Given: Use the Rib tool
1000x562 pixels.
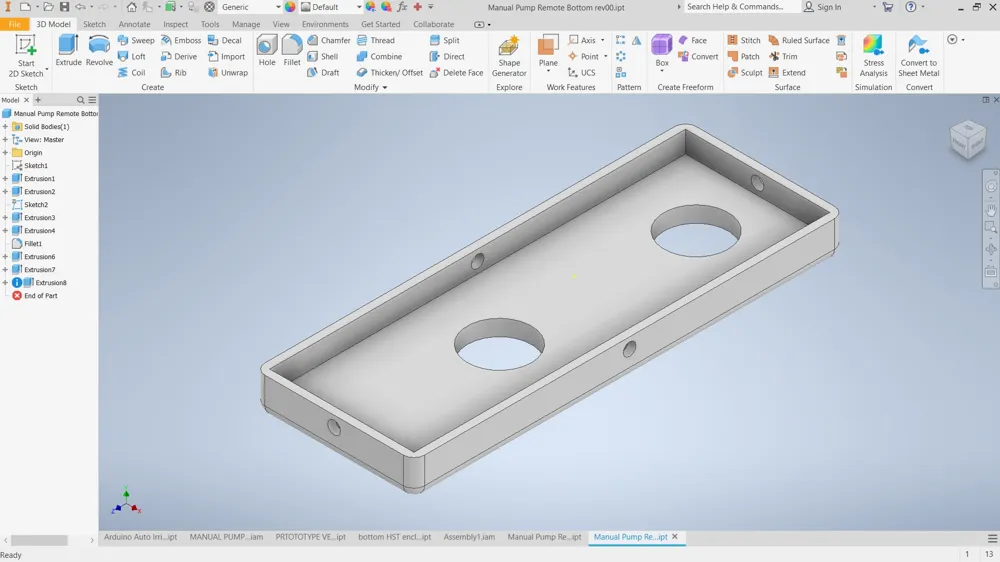Looking at the screenshot, I should pos(173,73).
